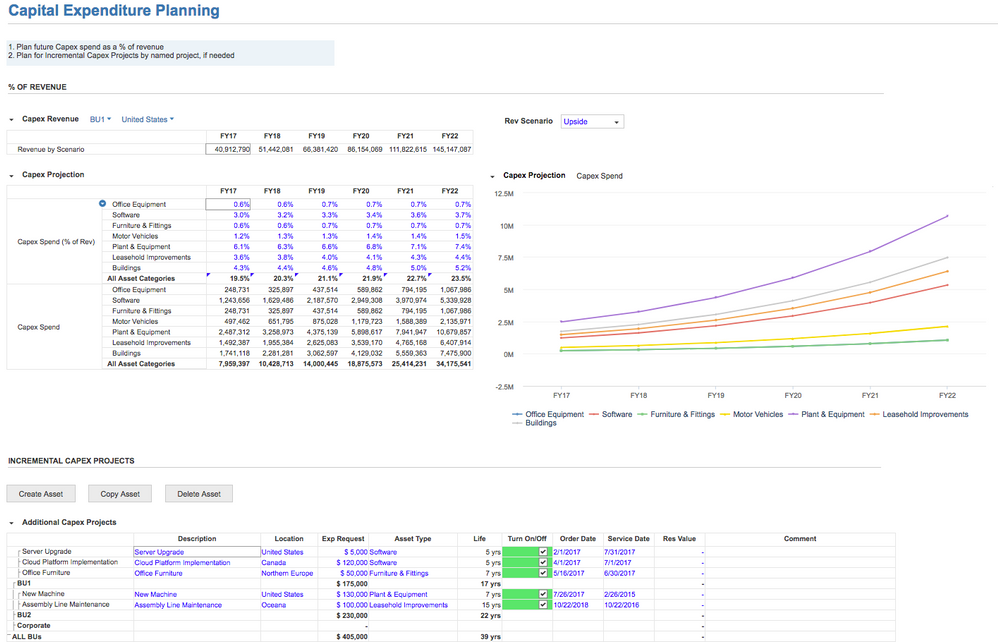Click the Create Asset button

(x=40, y=493)
